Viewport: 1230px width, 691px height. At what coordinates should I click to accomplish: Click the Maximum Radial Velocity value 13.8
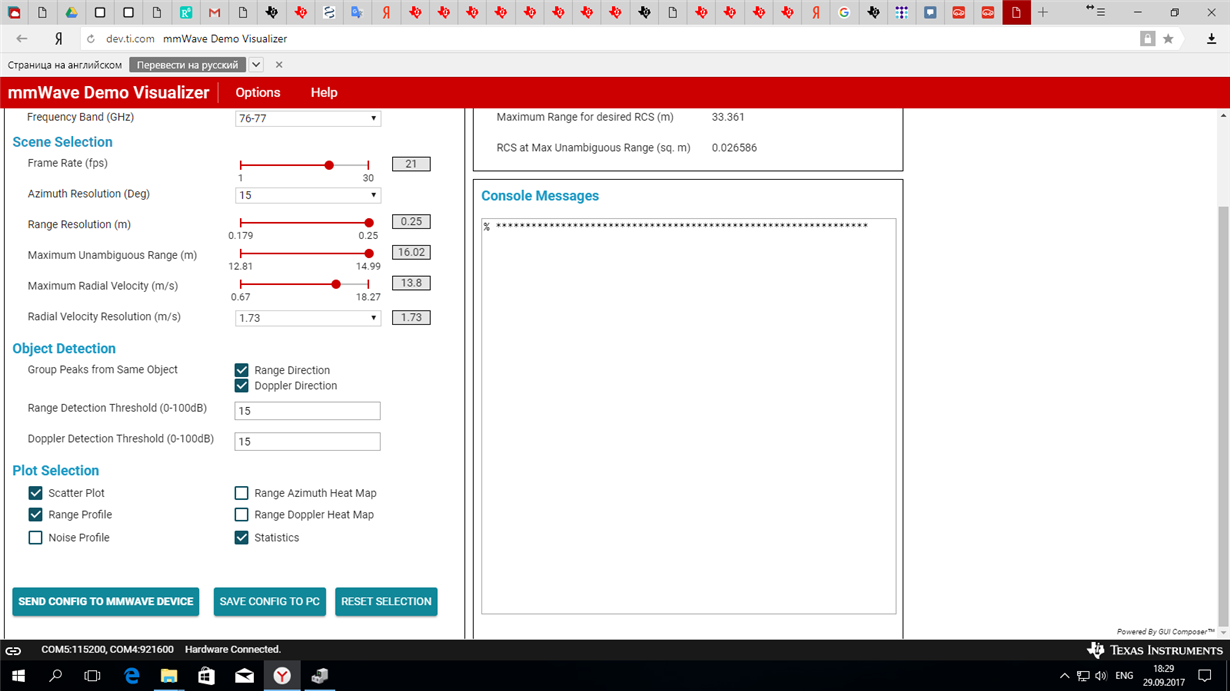click(x=411, y=283)
